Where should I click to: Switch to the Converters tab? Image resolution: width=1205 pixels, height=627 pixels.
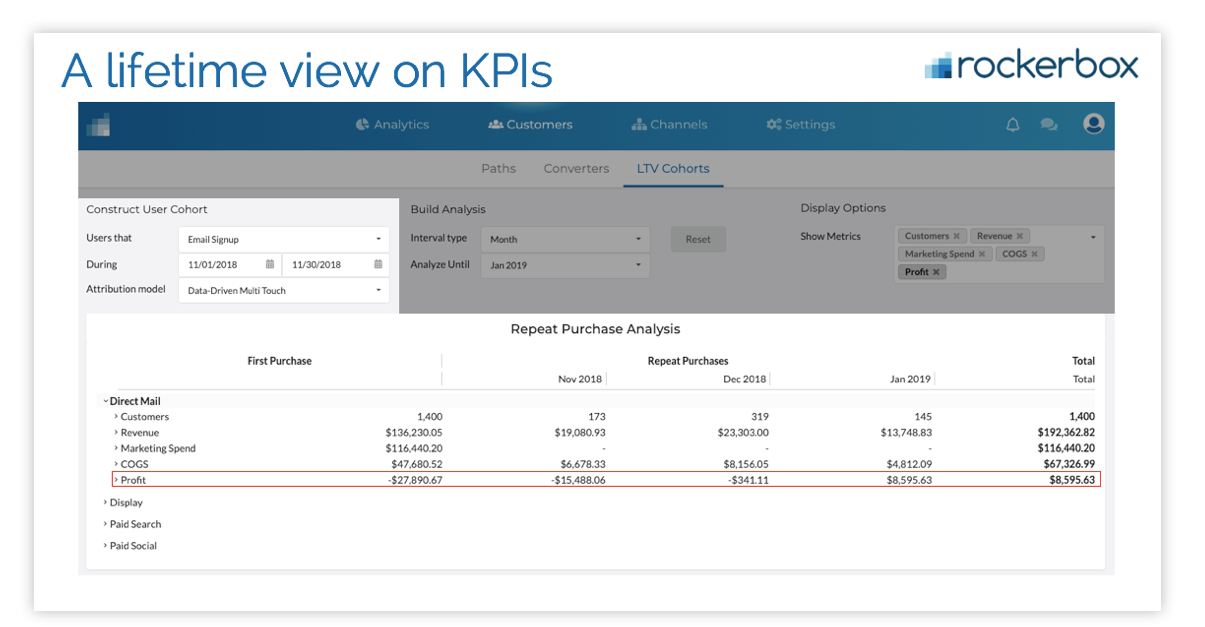(x=576, y=169)
